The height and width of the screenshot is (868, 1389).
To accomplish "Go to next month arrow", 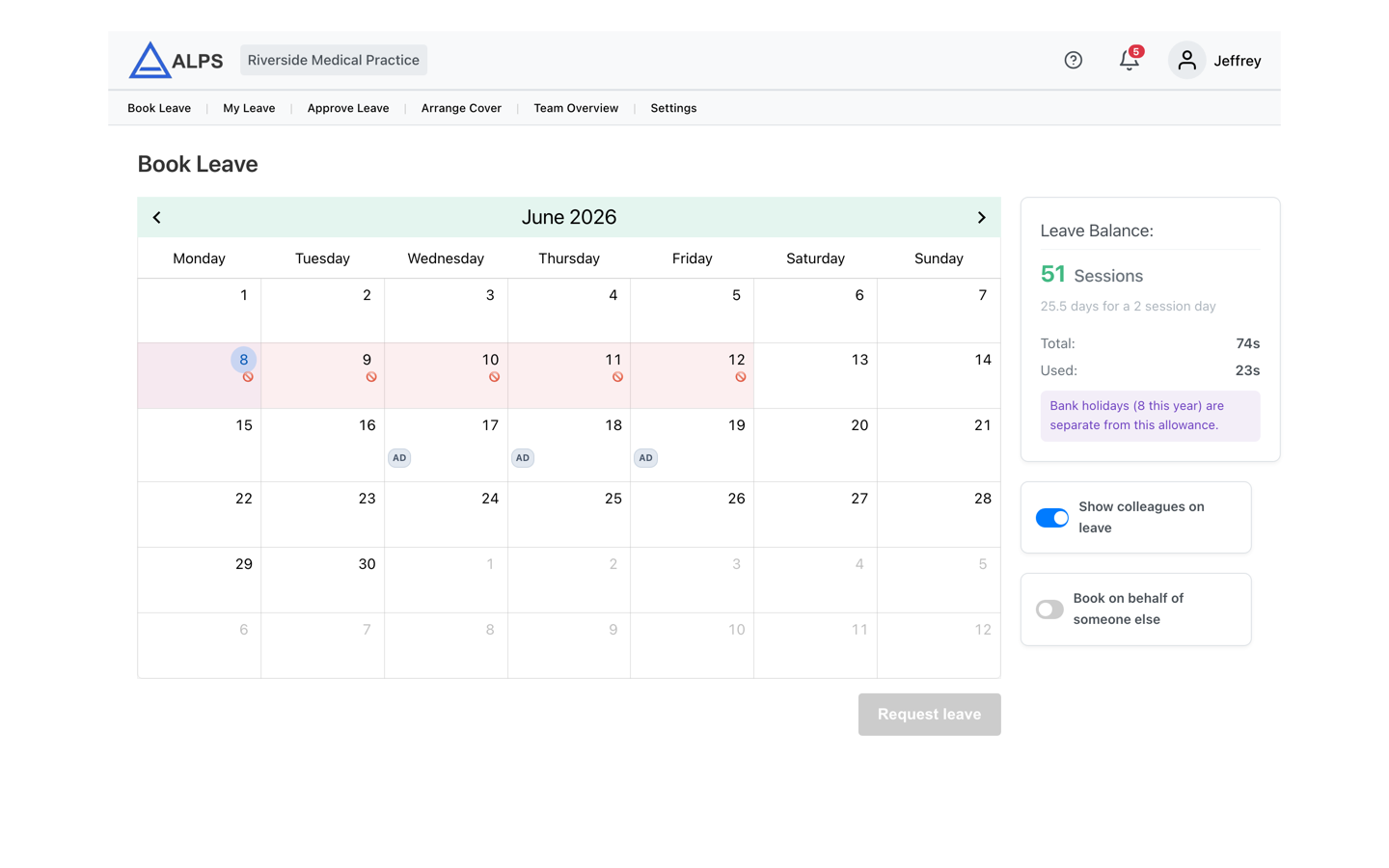I will click(981, 217).
